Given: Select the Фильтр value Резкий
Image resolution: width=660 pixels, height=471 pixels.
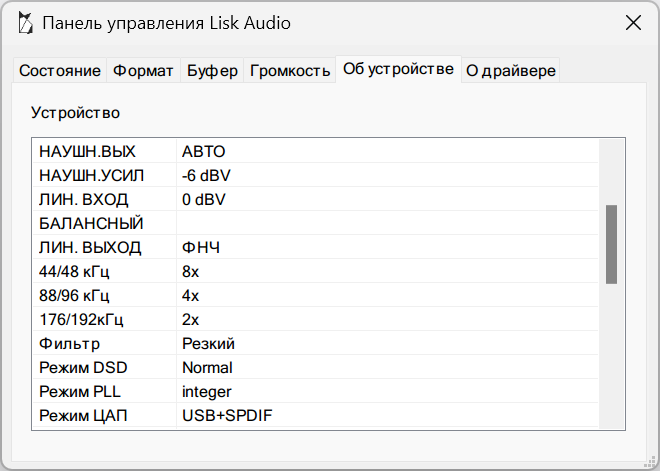Looking at the screenshot, I should [208, 344].
